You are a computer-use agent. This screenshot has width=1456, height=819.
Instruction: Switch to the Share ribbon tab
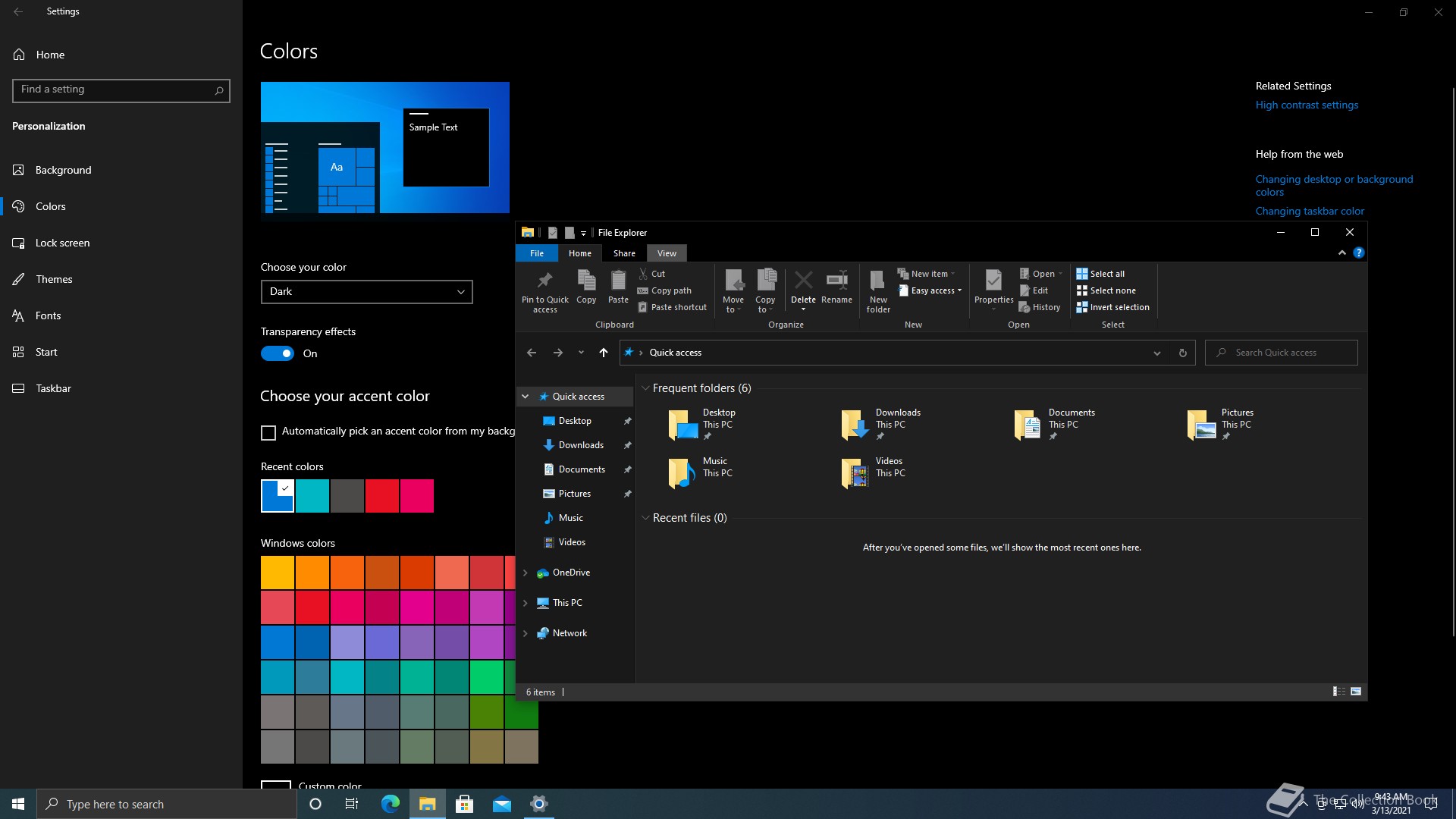[624, 253]
